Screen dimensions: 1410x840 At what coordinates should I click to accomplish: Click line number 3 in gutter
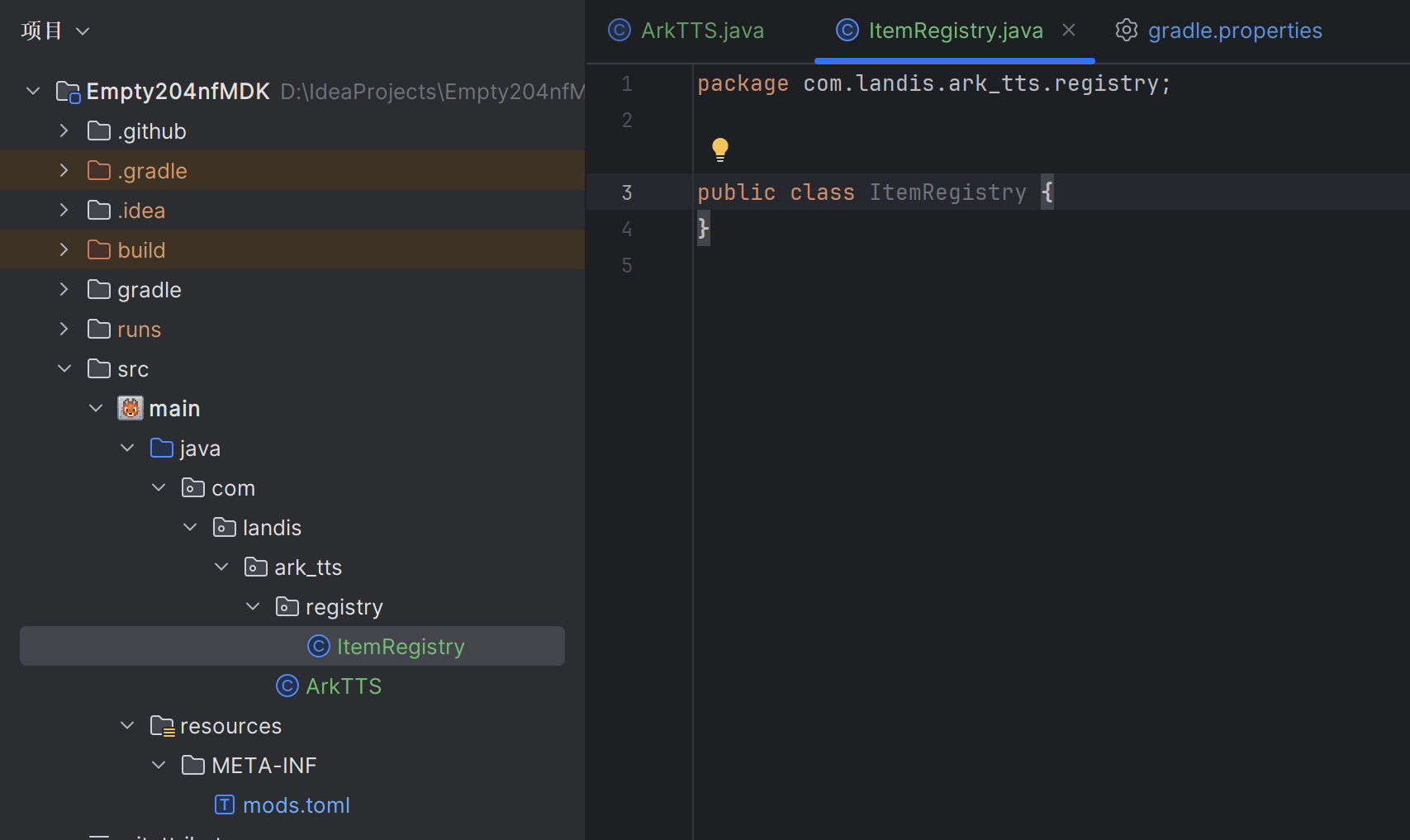pyautogui.click(x=627, y=192)
